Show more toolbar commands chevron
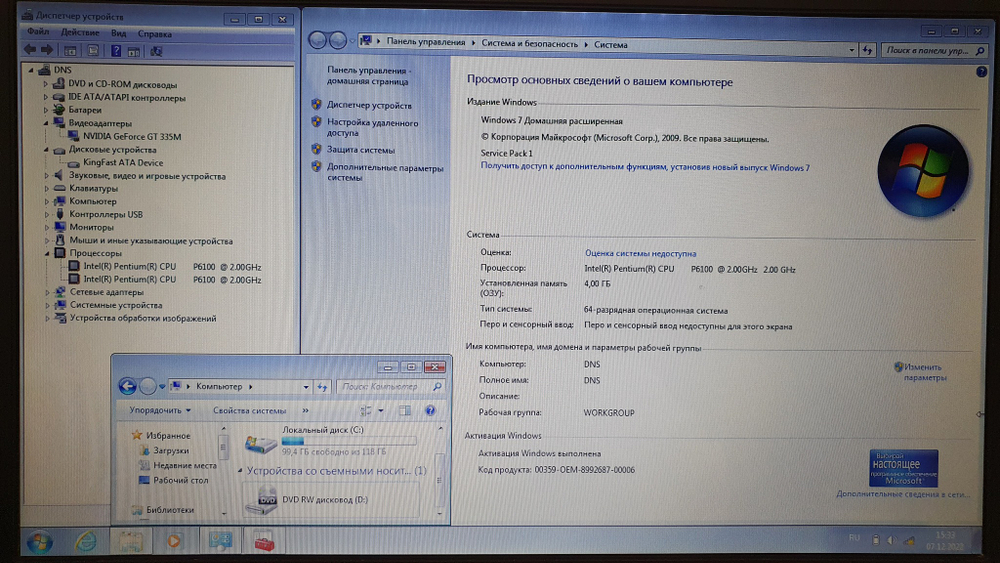The width and height of the screenshot is (1000, 563). pos(305,410)
